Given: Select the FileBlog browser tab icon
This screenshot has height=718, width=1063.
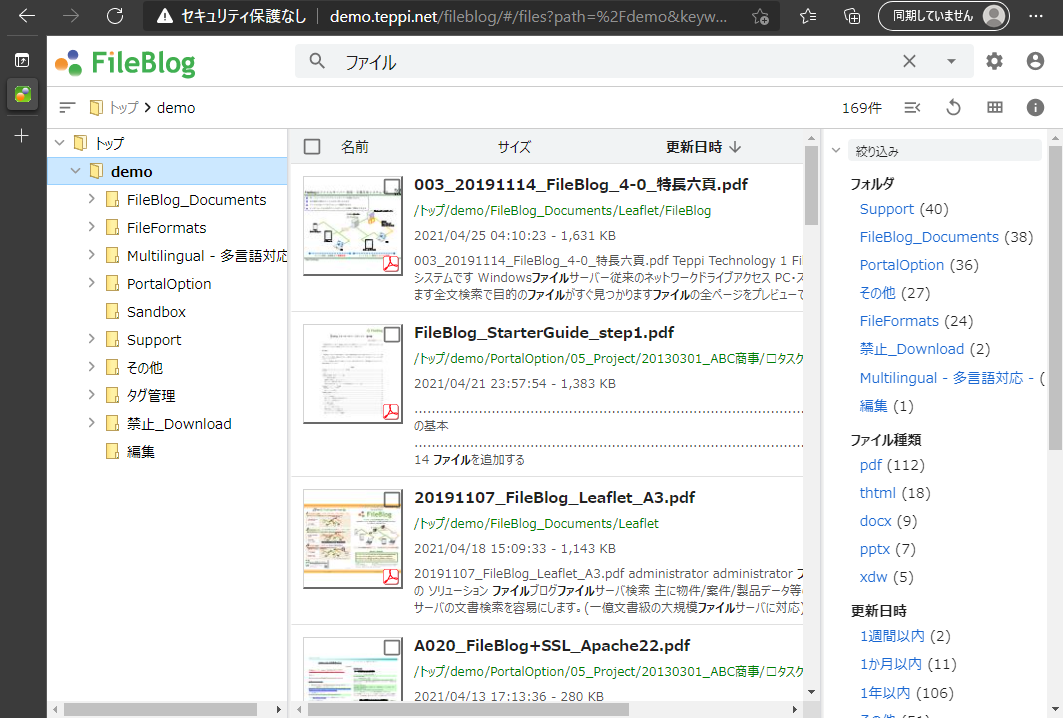Looking at the screenshot, I should 22,94.
